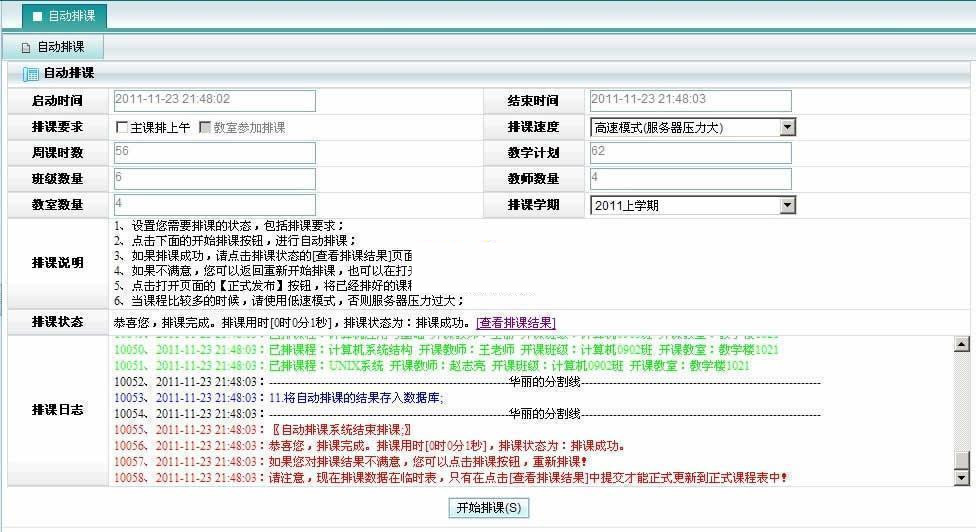
Task: Click instruction line 6 当课程比较多的时候
Action: click(x=289, y=301)
